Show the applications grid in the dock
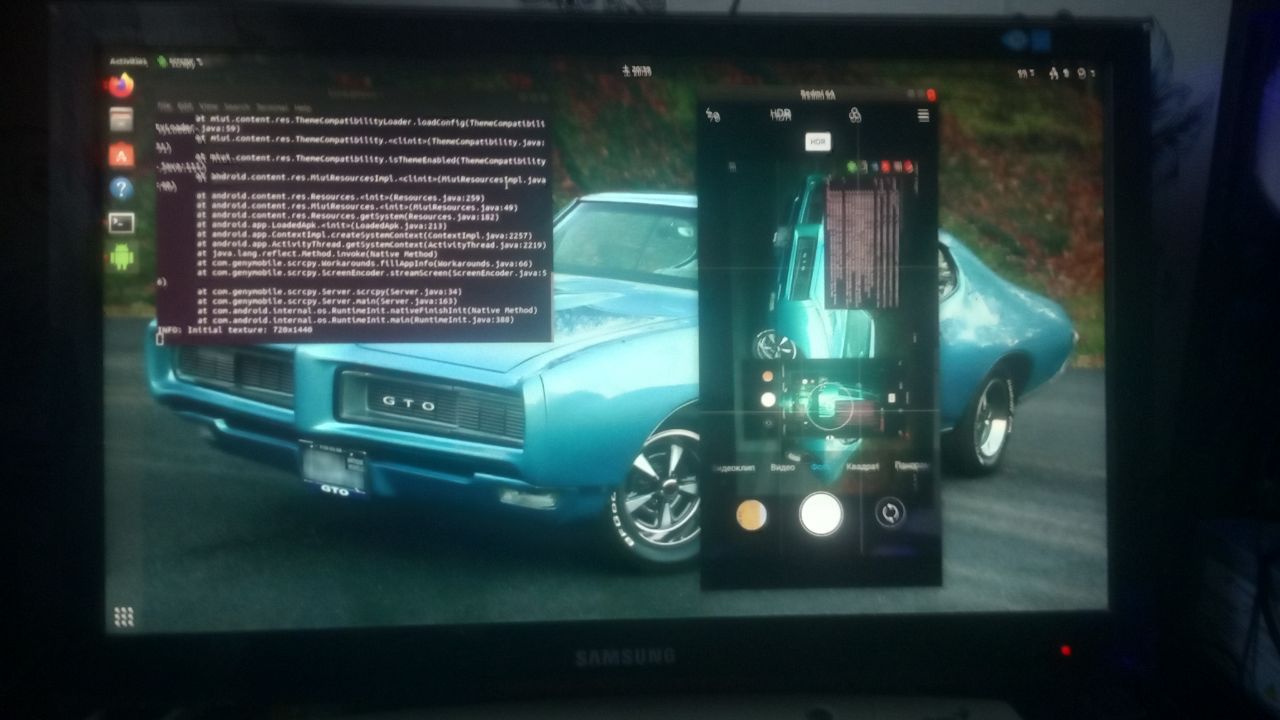 (x=123, y=617)
